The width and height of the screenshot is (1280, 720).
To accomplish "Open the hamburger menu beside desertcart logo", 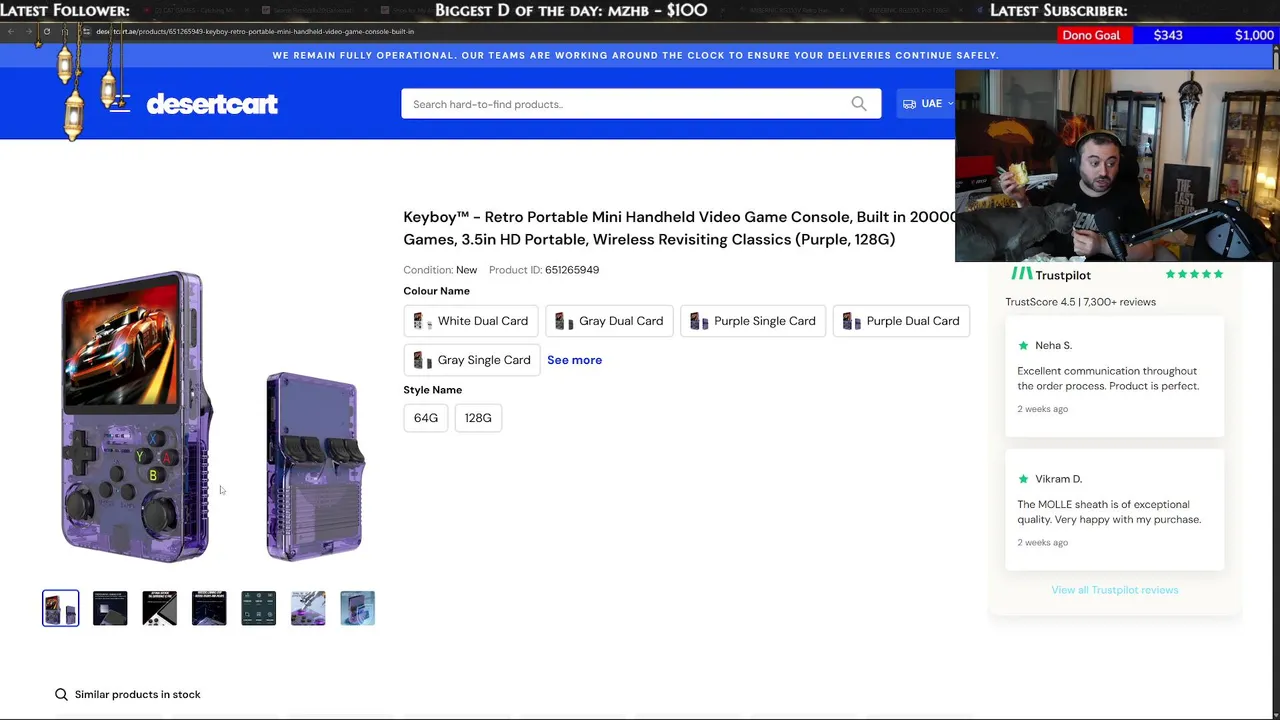I will (120, 103).
